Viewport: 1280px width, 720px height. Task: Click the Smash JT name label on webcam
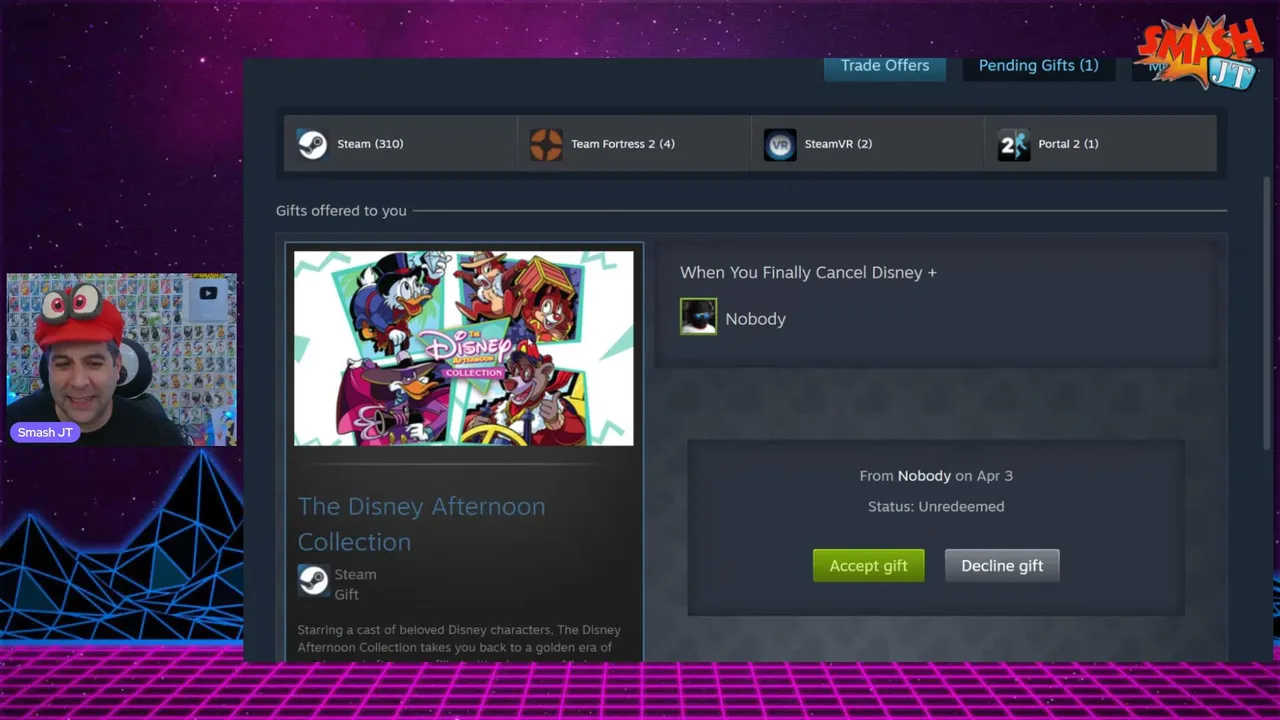pos(45,433)
